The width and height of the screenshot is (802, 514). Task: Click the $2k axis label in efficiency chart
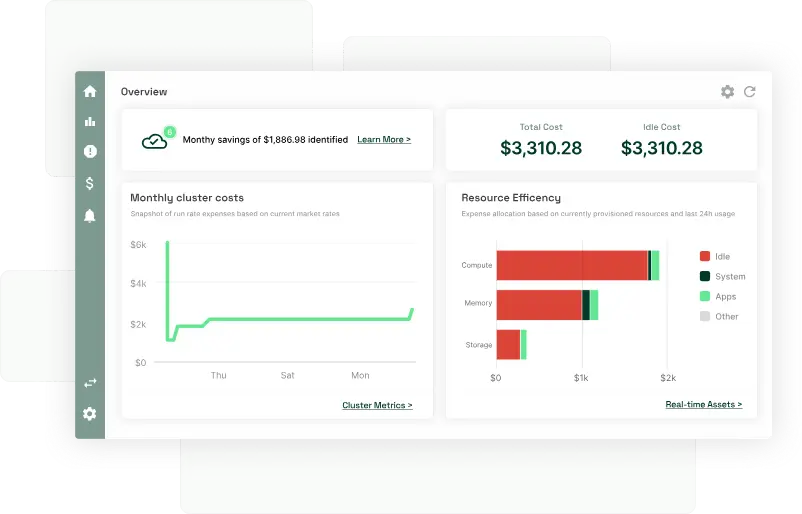pyautogui.click(x=668, y=378)
